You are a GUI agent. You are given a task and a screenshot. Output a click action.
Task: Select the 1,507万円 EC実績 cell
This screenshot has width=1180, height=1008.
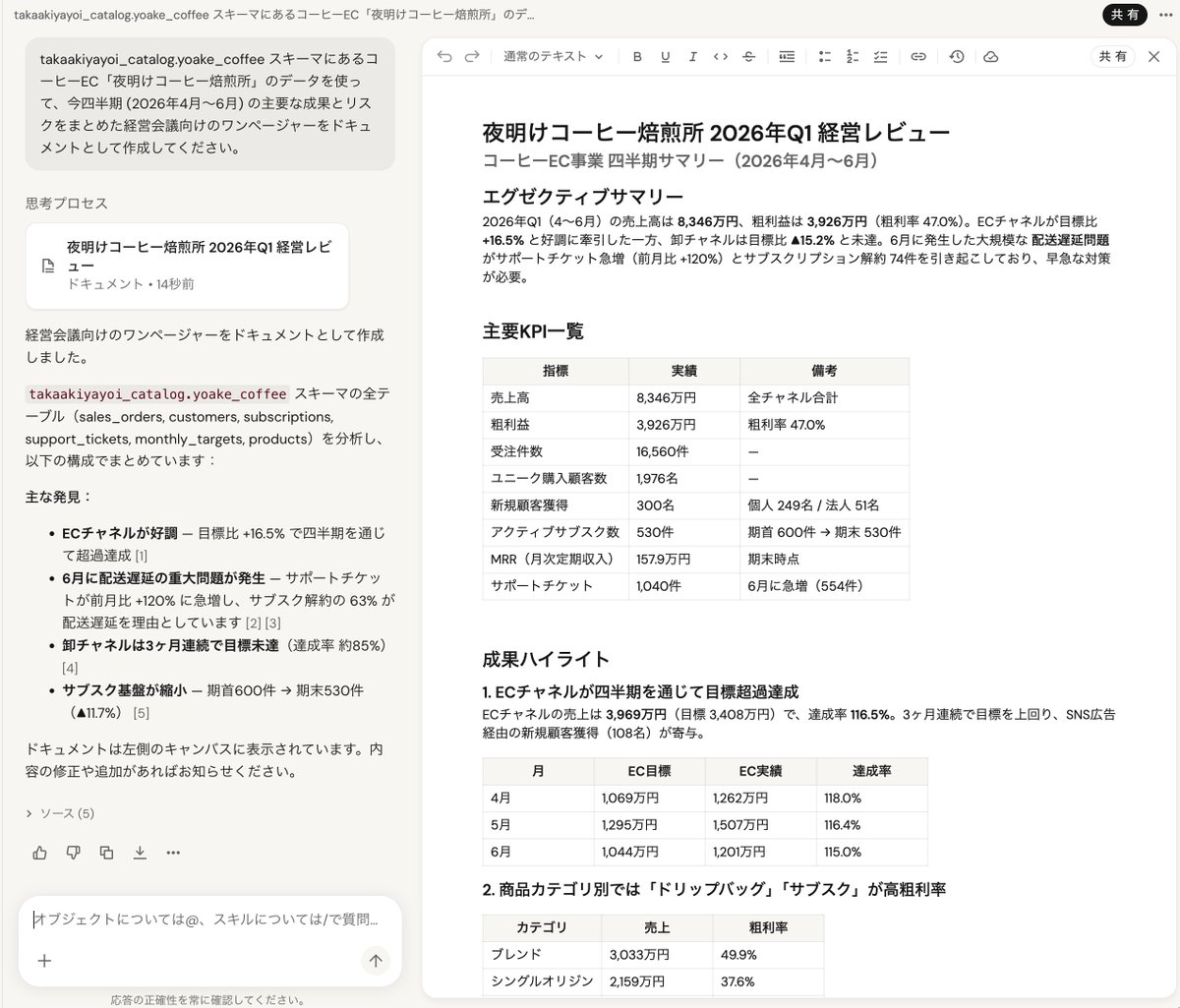(761, 825)
